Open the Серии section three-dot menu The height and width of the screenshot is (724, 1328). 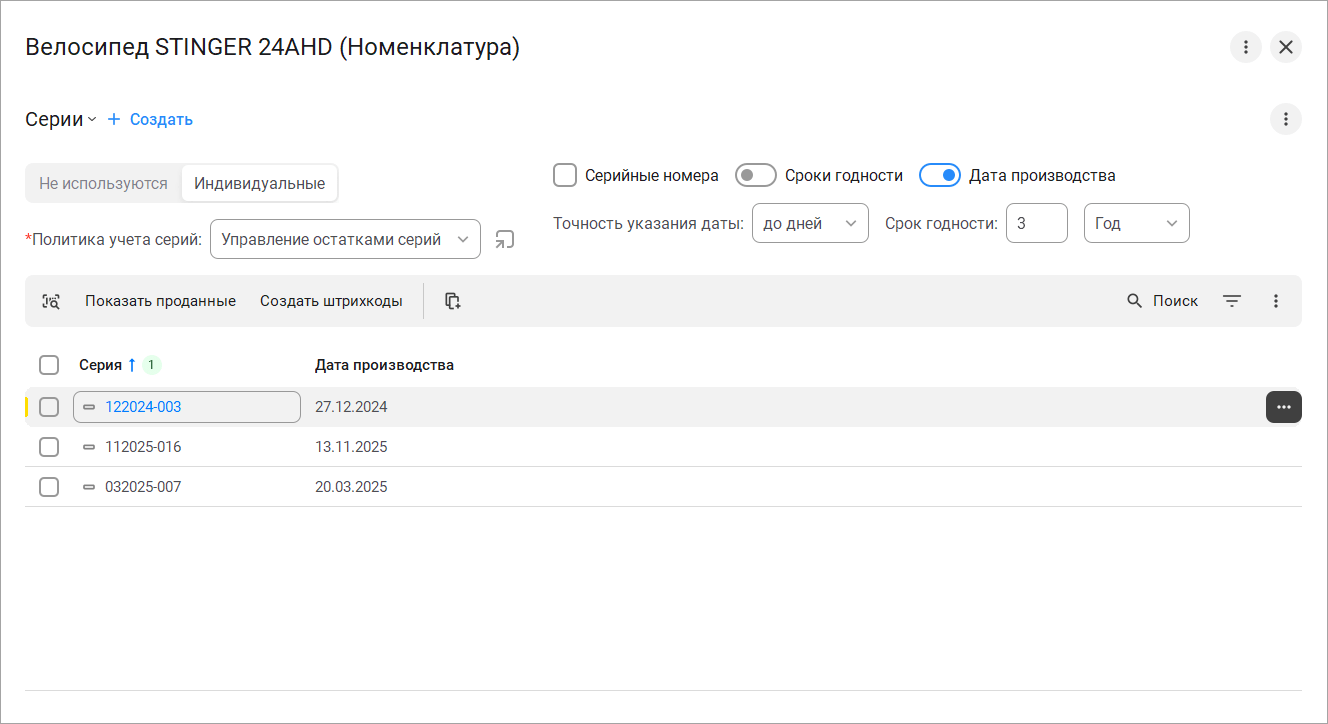point(1285,120)
